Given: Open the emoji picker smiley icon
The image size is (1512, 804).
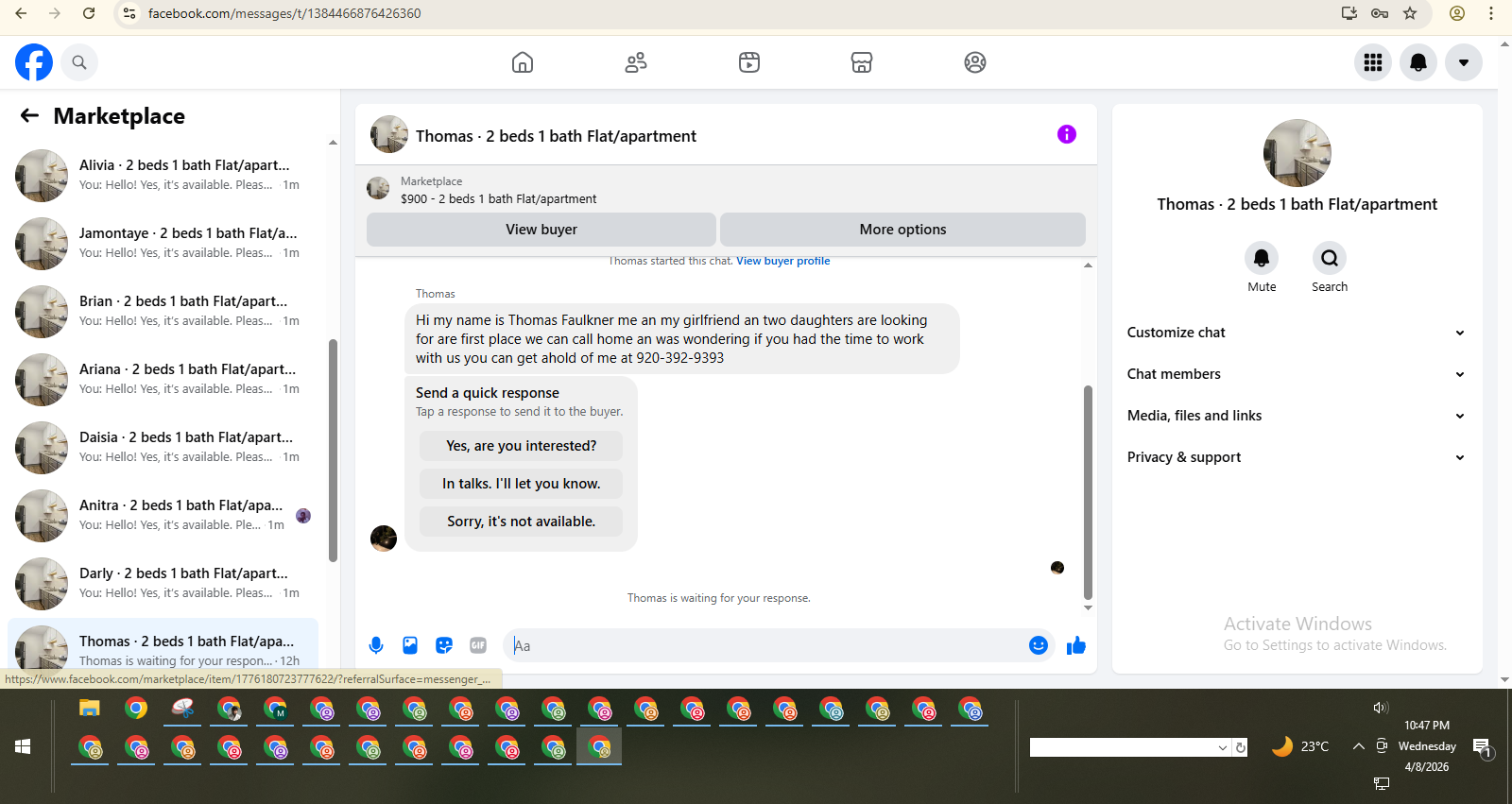Looking at the screenshot, I should [x=1039, y=645].
